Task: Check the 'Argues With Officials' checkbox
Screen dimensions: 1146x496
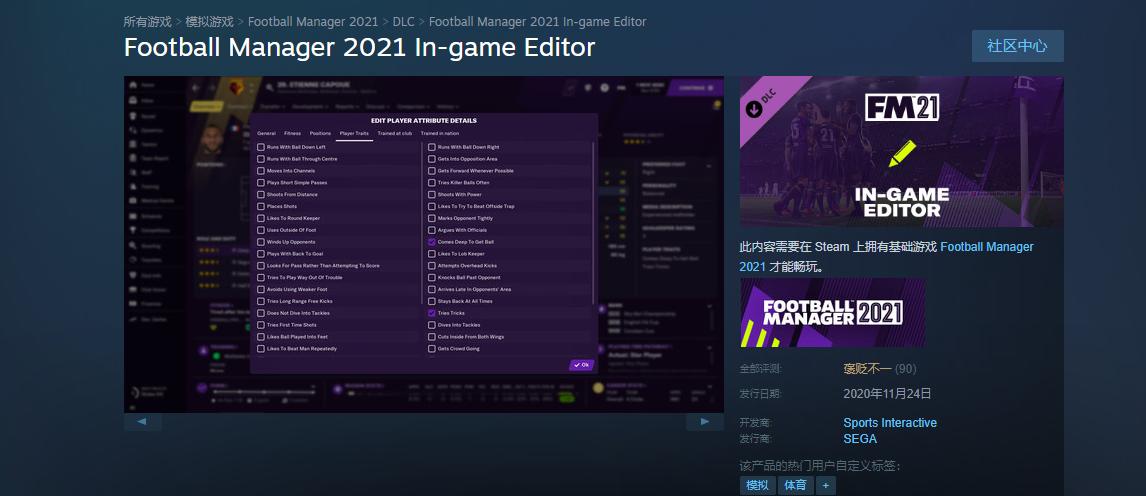Action: pos(432,230)
